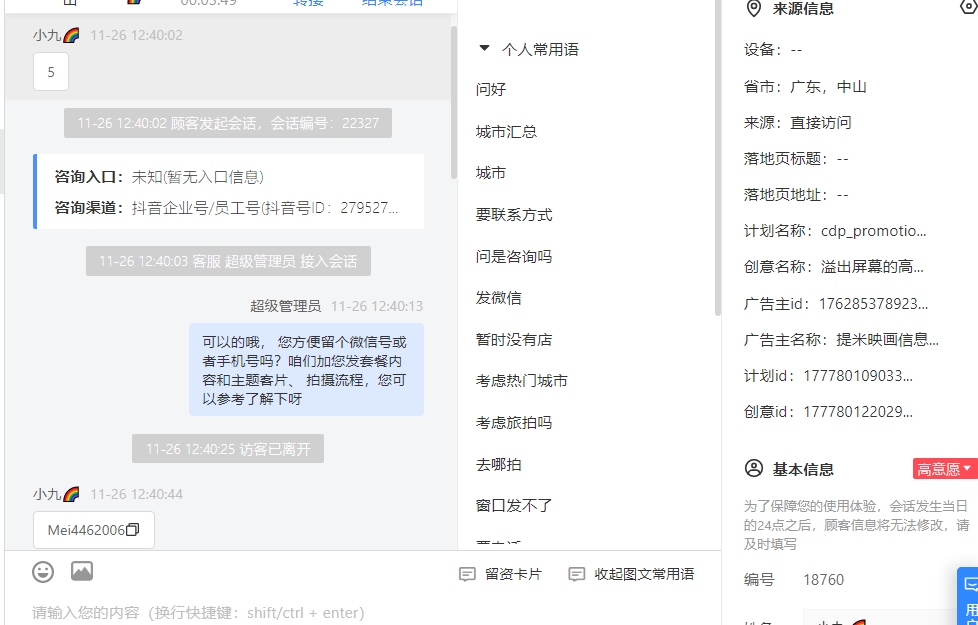The width and height of the screenshot is (978, 625).
Task: Select the 城市汇总 quick phrase
Action: pyautogui.click(x=506, y=132)
